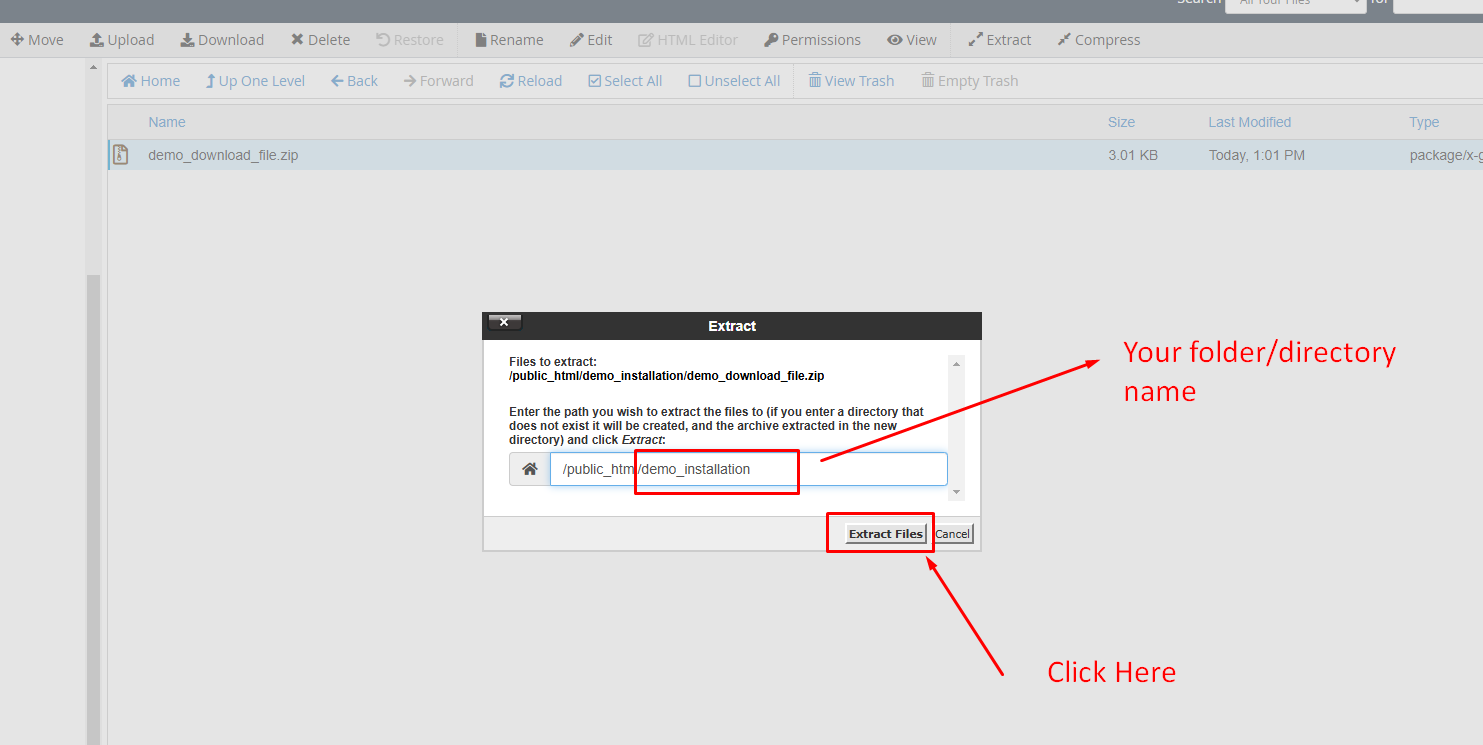
Task: Close the Extract dialog with X
Action: click(504, 322)
